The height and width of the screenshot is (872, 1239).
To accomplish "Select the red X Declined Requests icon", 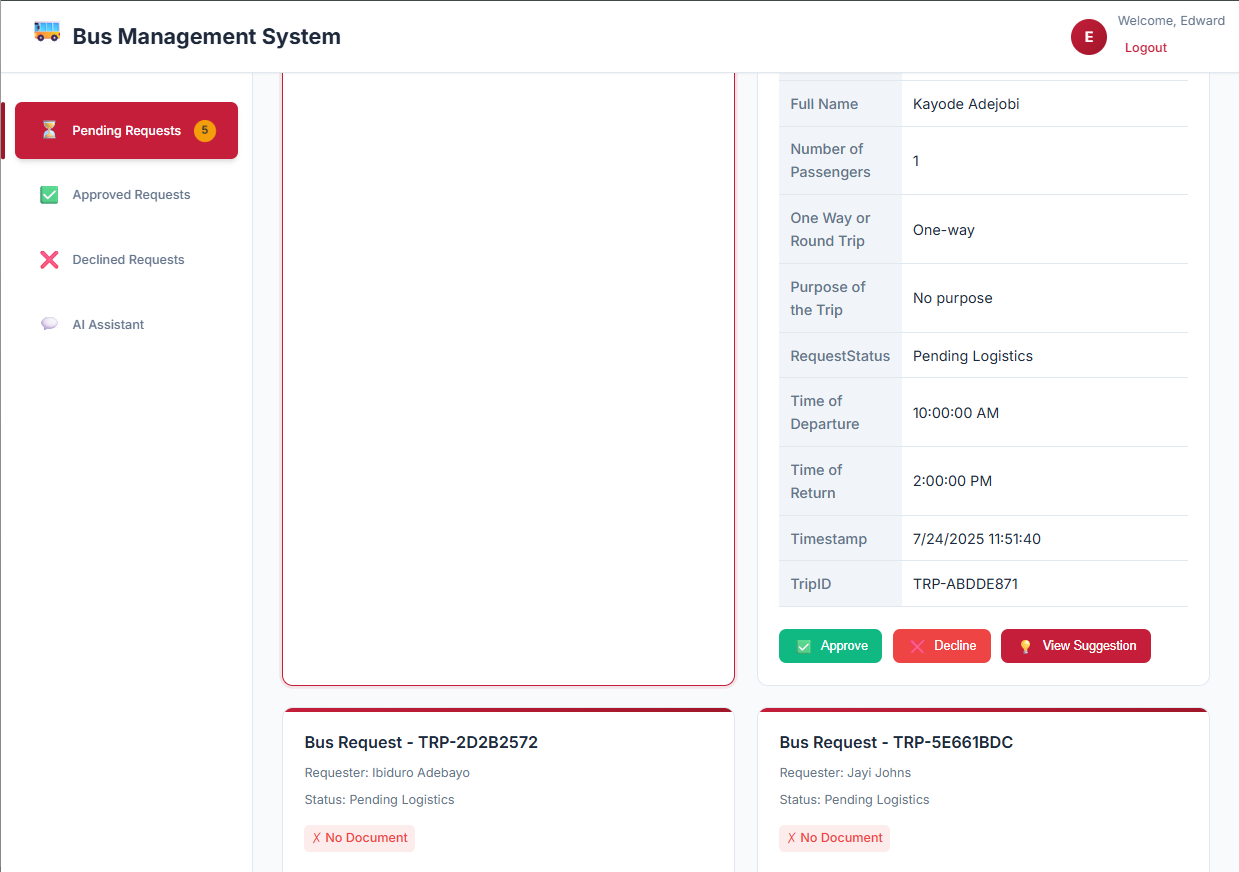I will pos(48,259).
